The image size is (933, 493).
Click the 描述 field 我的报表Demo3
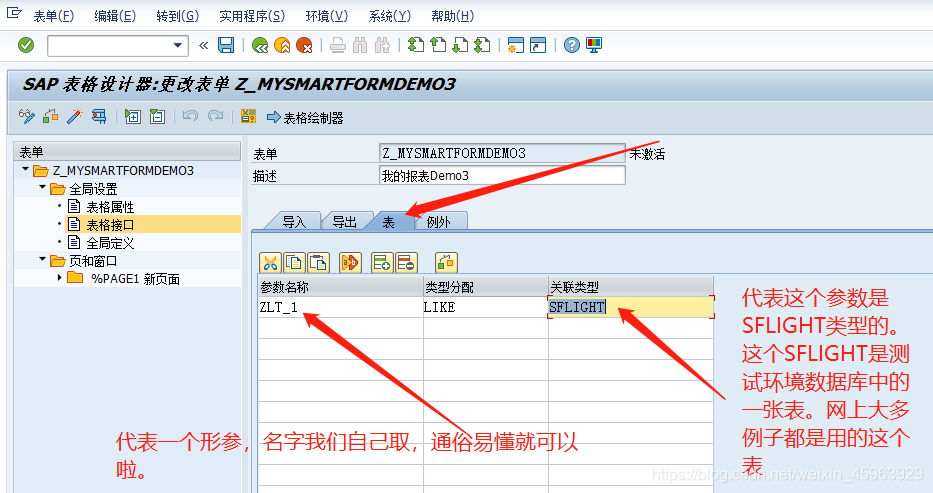(x=502, y=175)
